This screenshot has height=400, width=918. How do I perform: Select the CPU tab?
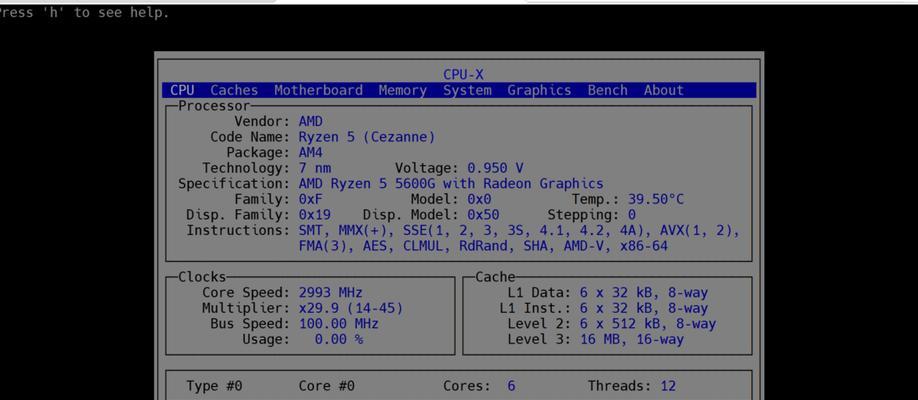point(182,90)
